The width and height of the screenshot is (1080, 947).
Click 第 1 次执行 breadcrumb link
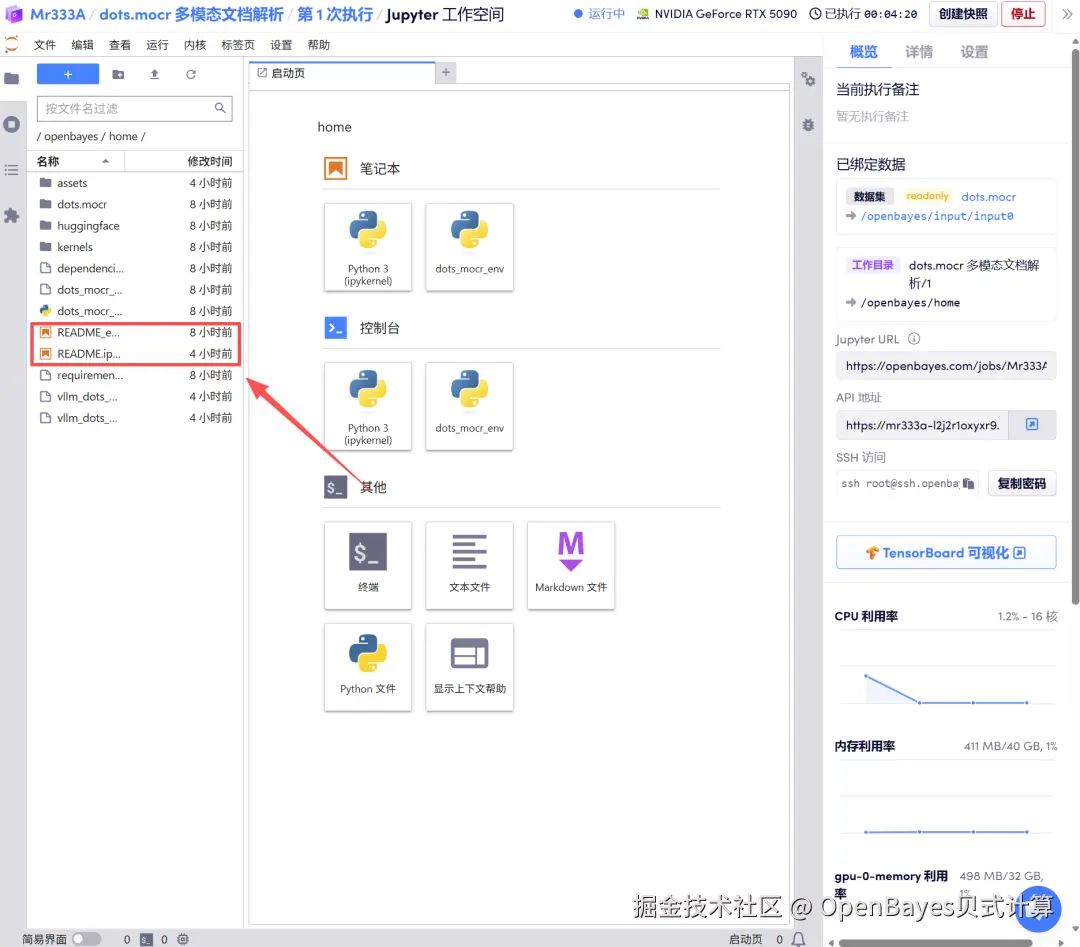[x=335, y=14]
